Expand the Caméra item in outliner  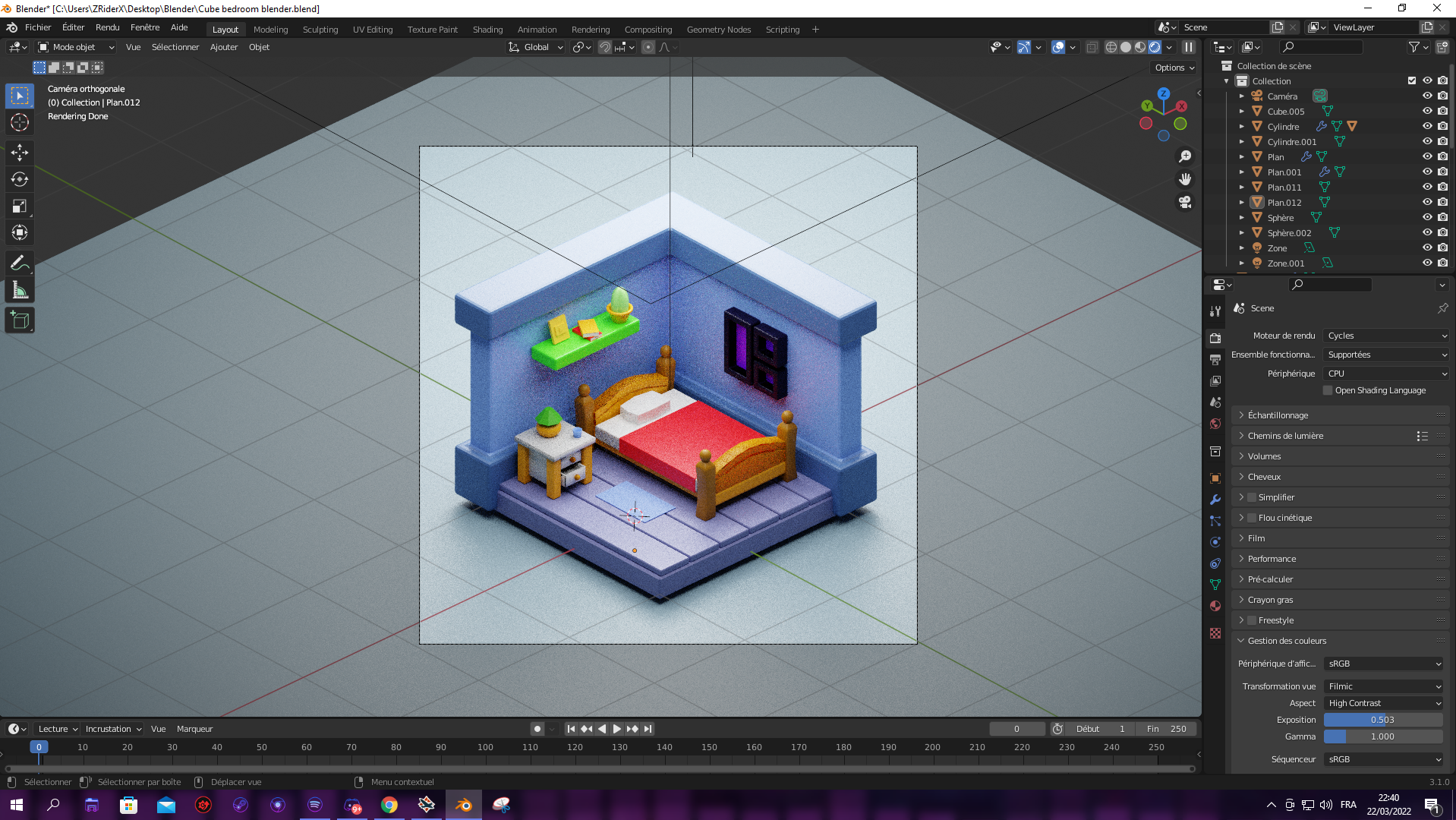tap(1242, 96)
